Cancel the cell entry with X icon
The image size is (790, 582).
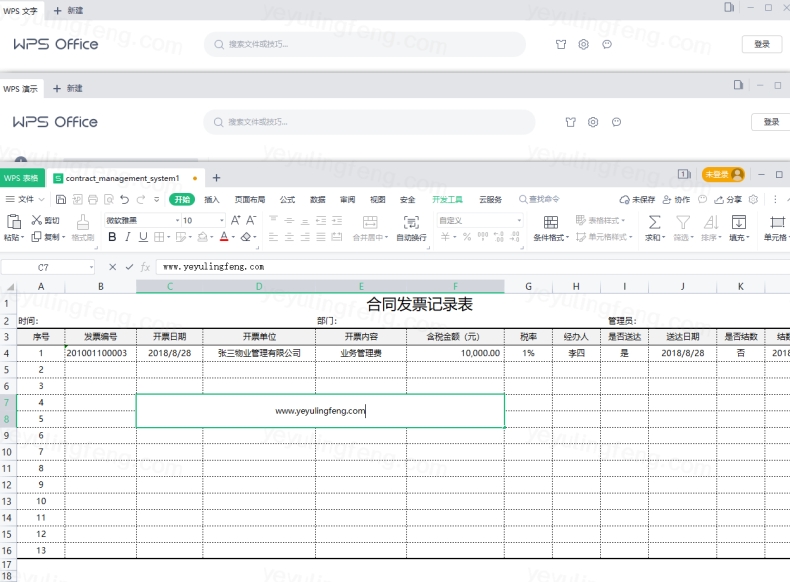[112, 267]
